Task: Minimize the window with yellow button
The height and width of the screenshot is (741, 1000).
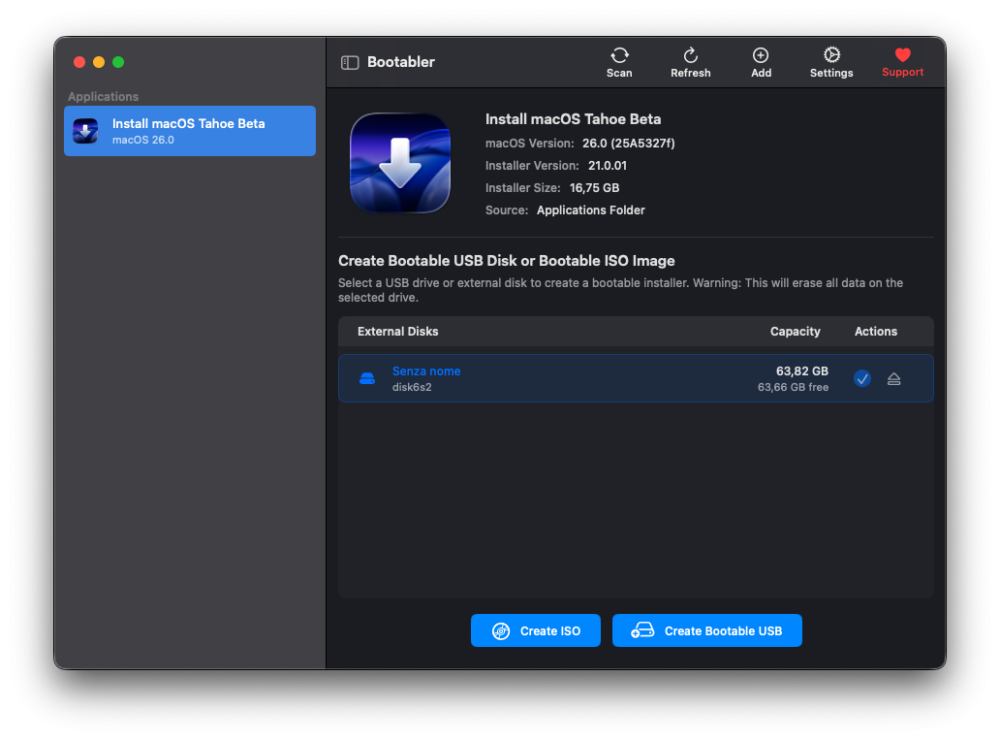Action: tap(99, 62)
